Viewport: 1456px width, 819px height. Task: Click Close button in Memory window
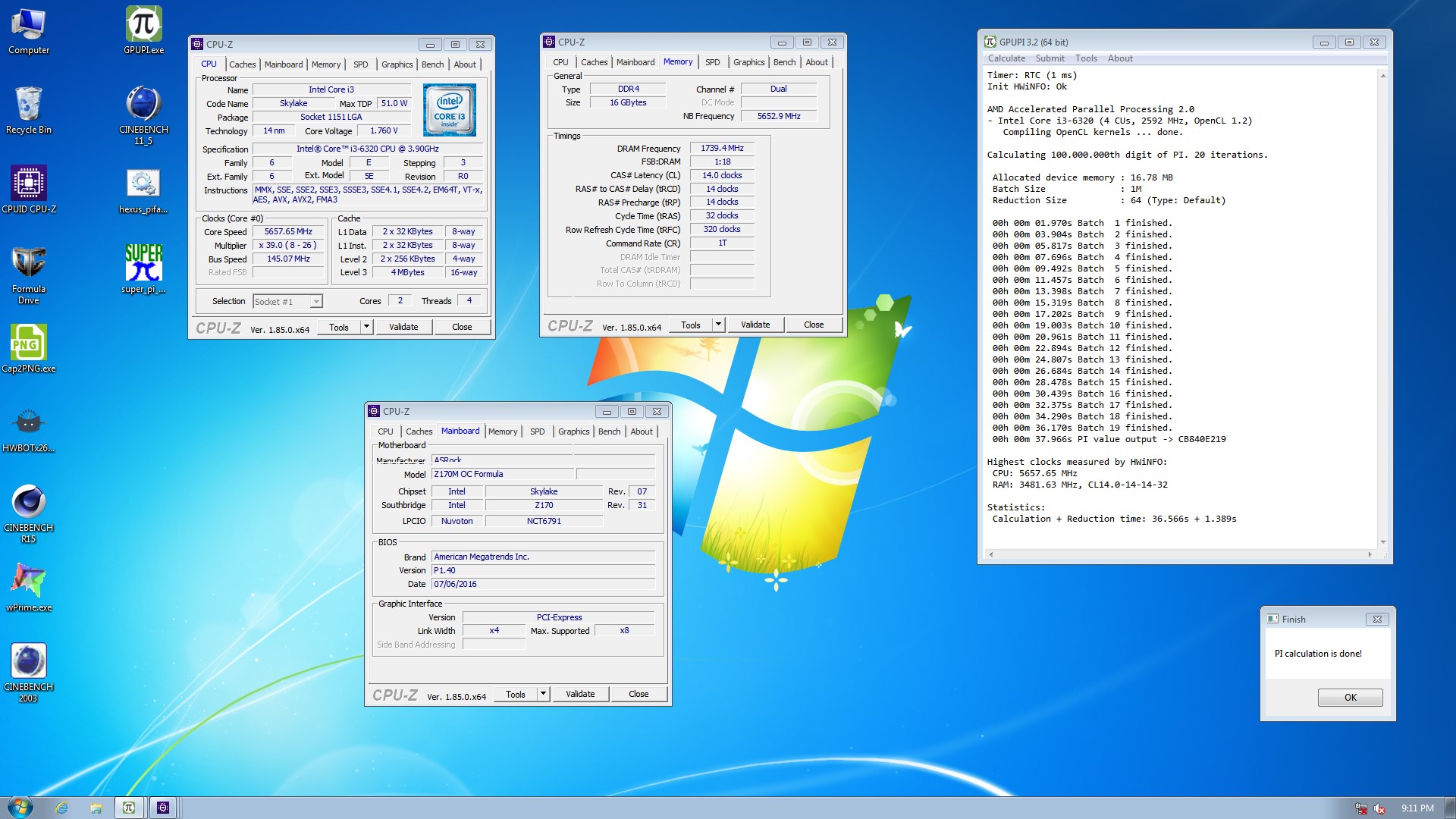click(814, 325)
